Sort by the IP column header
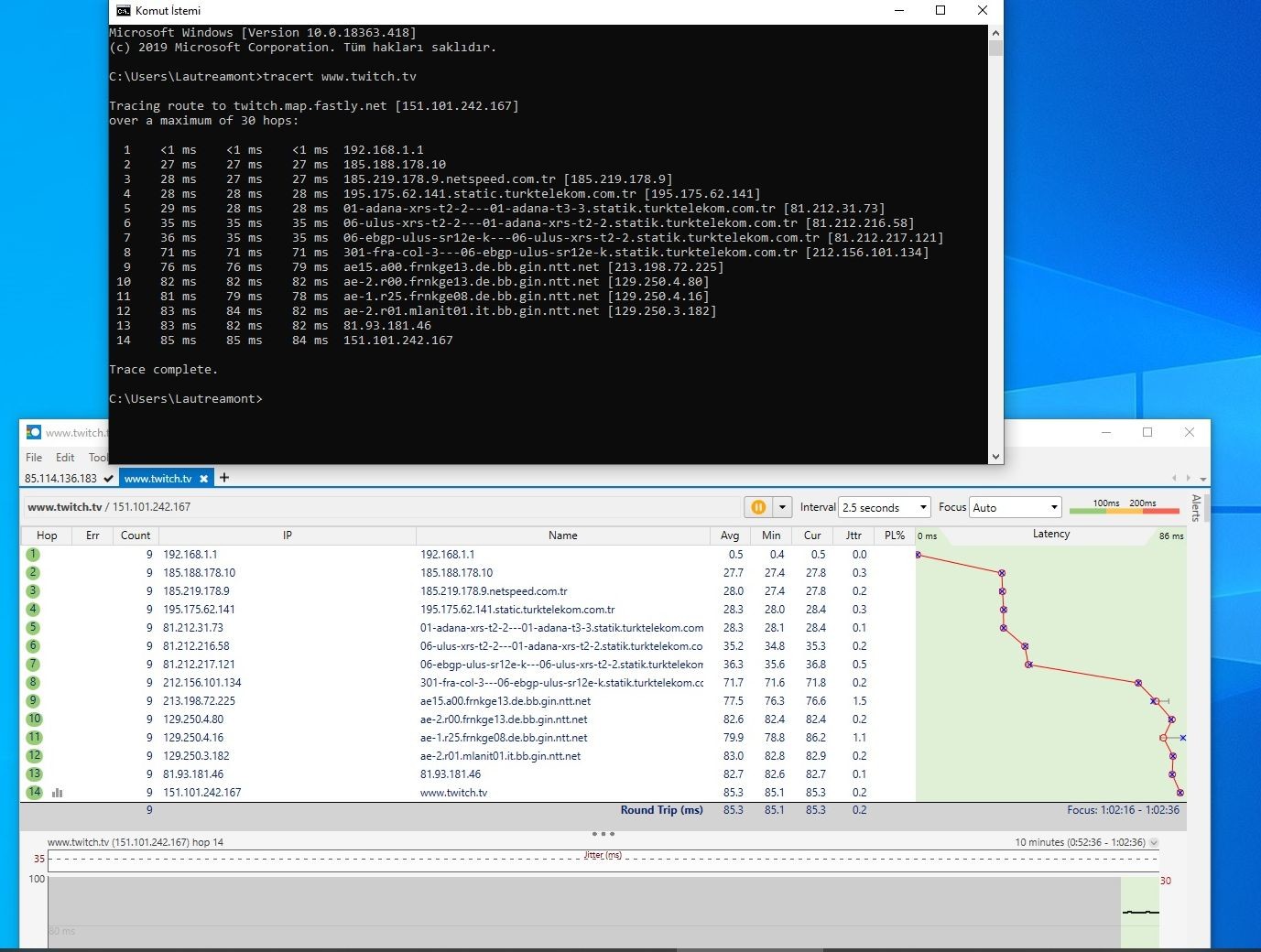 tap(287, 535)
